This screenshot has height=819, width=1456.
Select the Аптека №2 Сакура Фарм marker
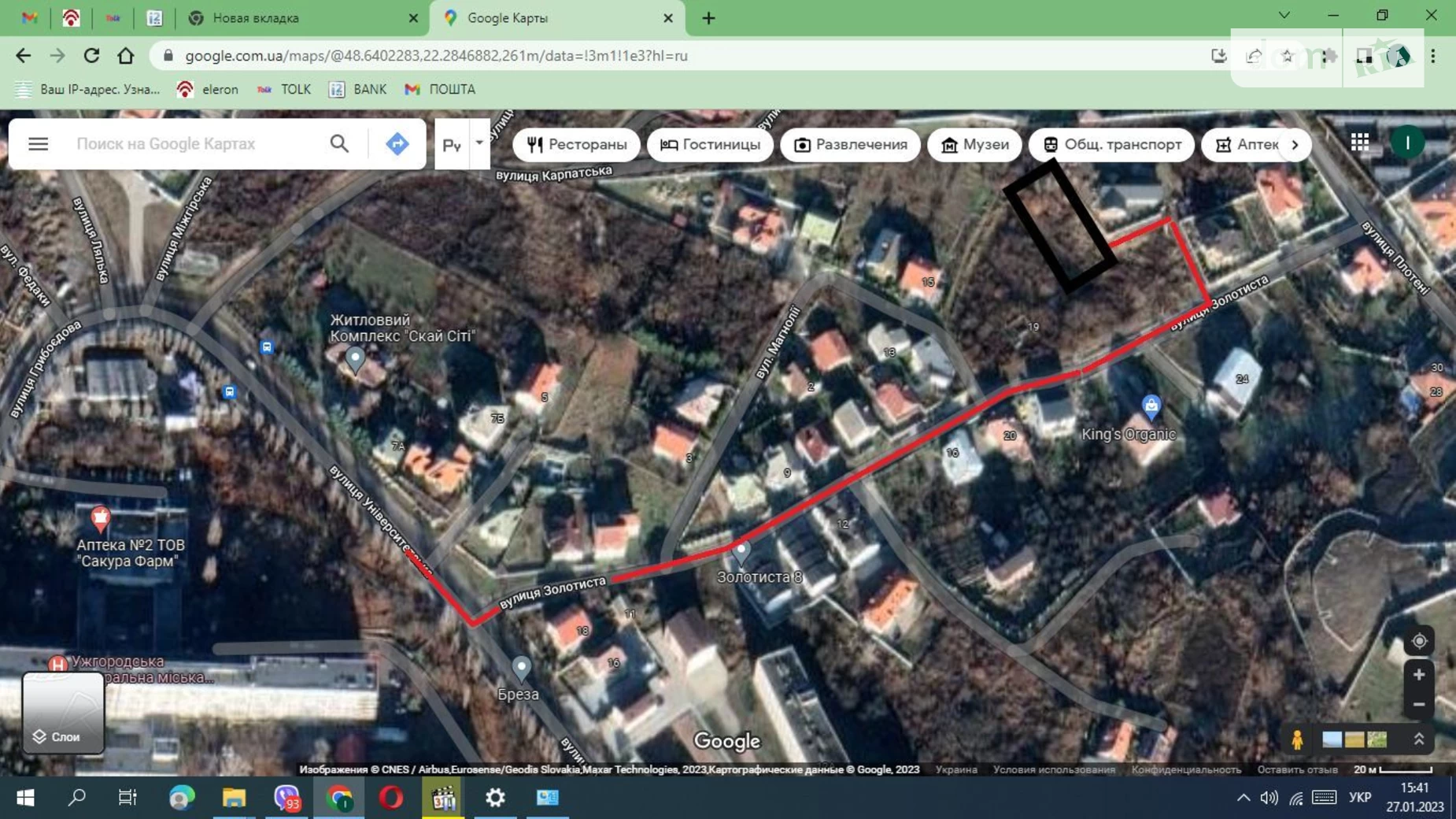(x=100, y=518)
